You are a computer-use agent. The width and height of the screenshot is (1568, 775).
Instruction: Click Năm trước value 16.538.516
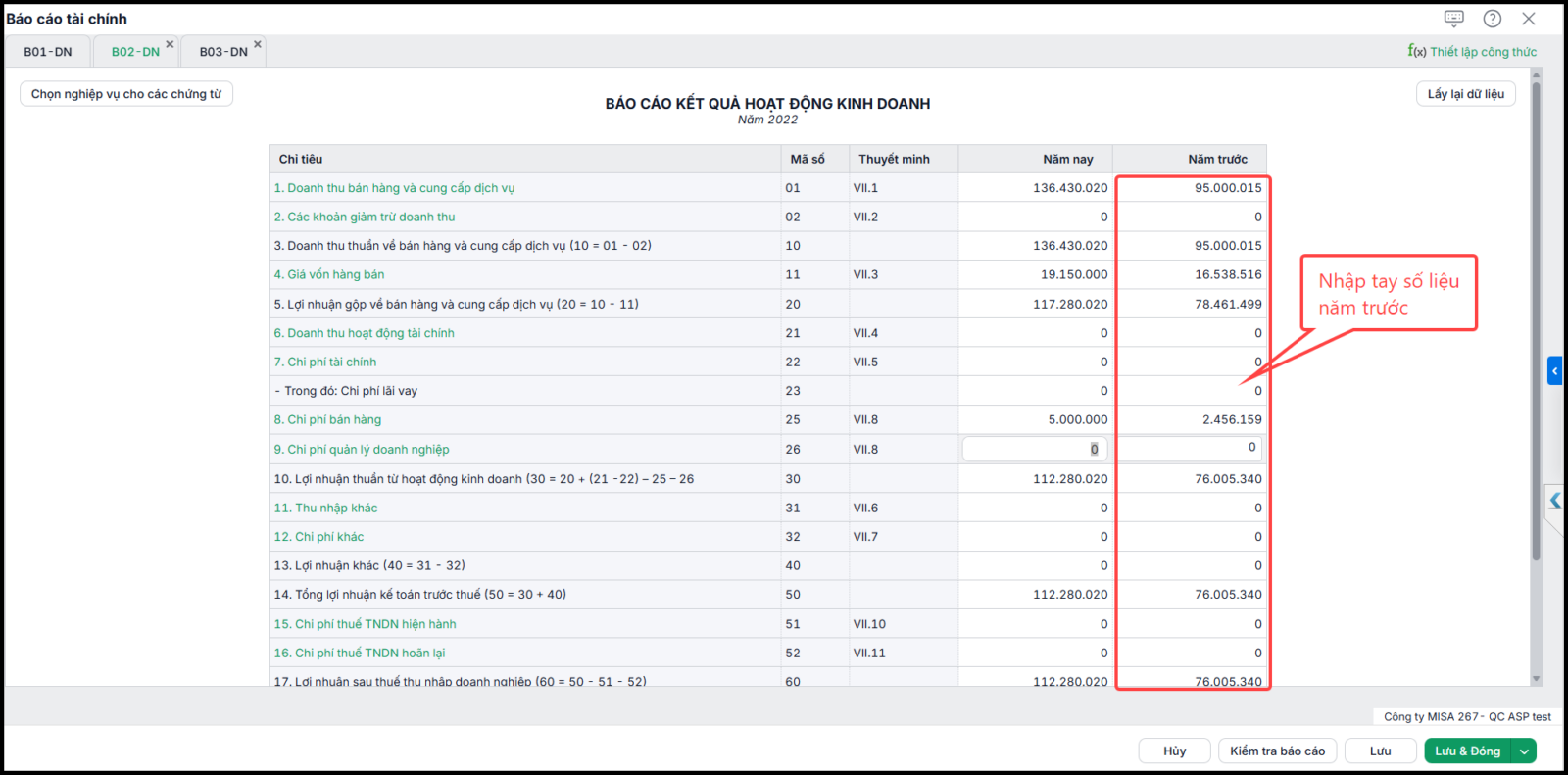(1228, 275)
